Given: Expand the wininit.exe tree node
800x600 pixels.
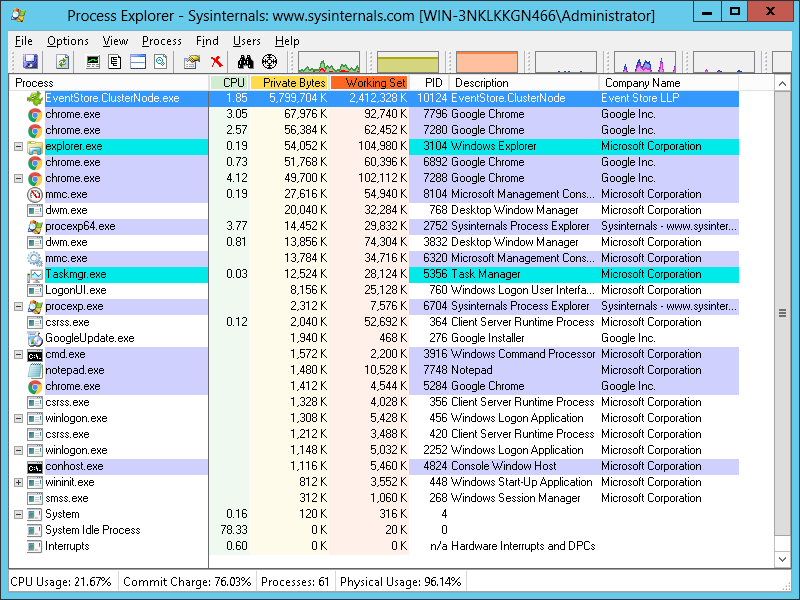Looking at the screenshot, I should click(18, 483).
